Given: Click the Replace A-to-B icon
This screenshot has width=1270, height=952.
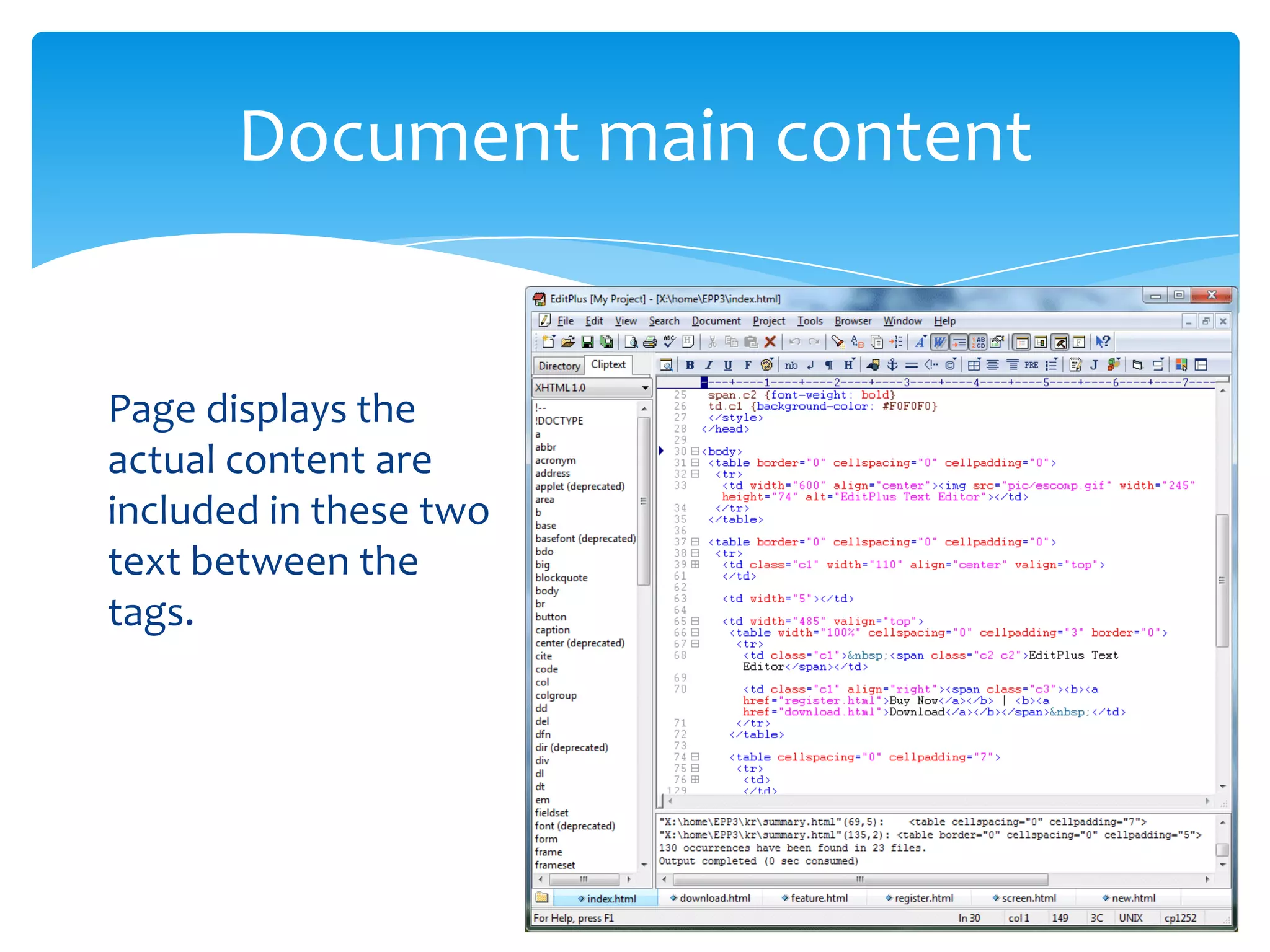Looking at the screenshot, I should [858, 342].
